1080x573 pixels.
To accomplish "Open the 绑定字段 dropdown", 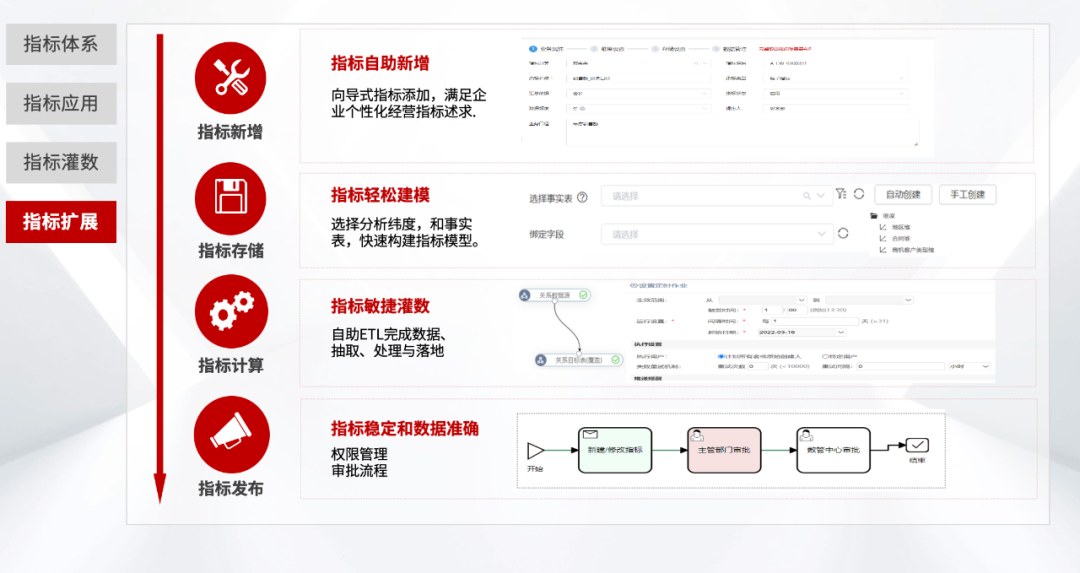I will [716, 234].
